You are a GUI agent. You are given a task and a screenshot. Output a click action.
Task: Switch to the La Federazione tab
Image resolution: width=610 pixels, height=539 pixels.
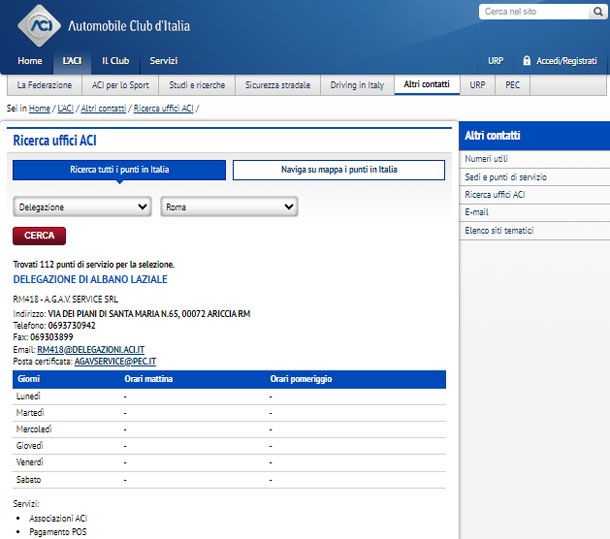44,85
